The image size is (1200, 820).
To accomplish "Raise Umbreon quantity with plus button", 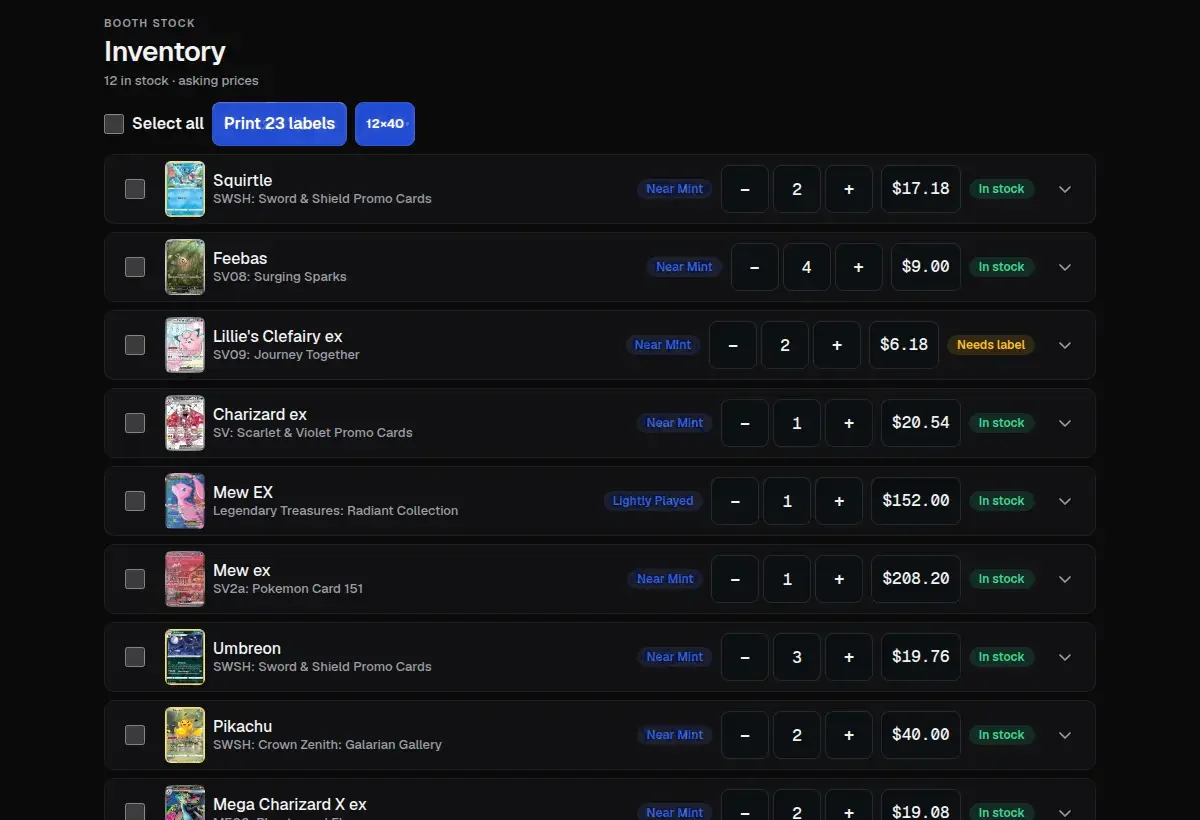I will pyautogui.click(x=849, y=657).
